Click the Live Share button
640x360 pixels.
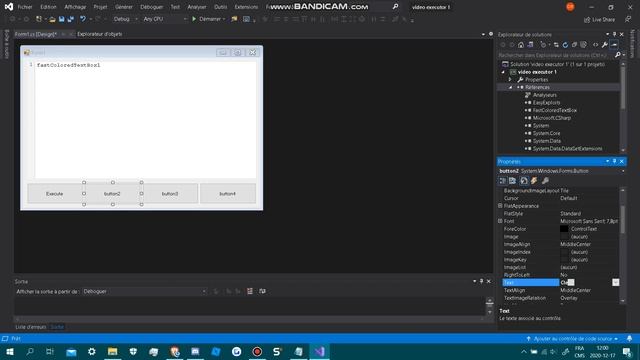pos(599,20)
